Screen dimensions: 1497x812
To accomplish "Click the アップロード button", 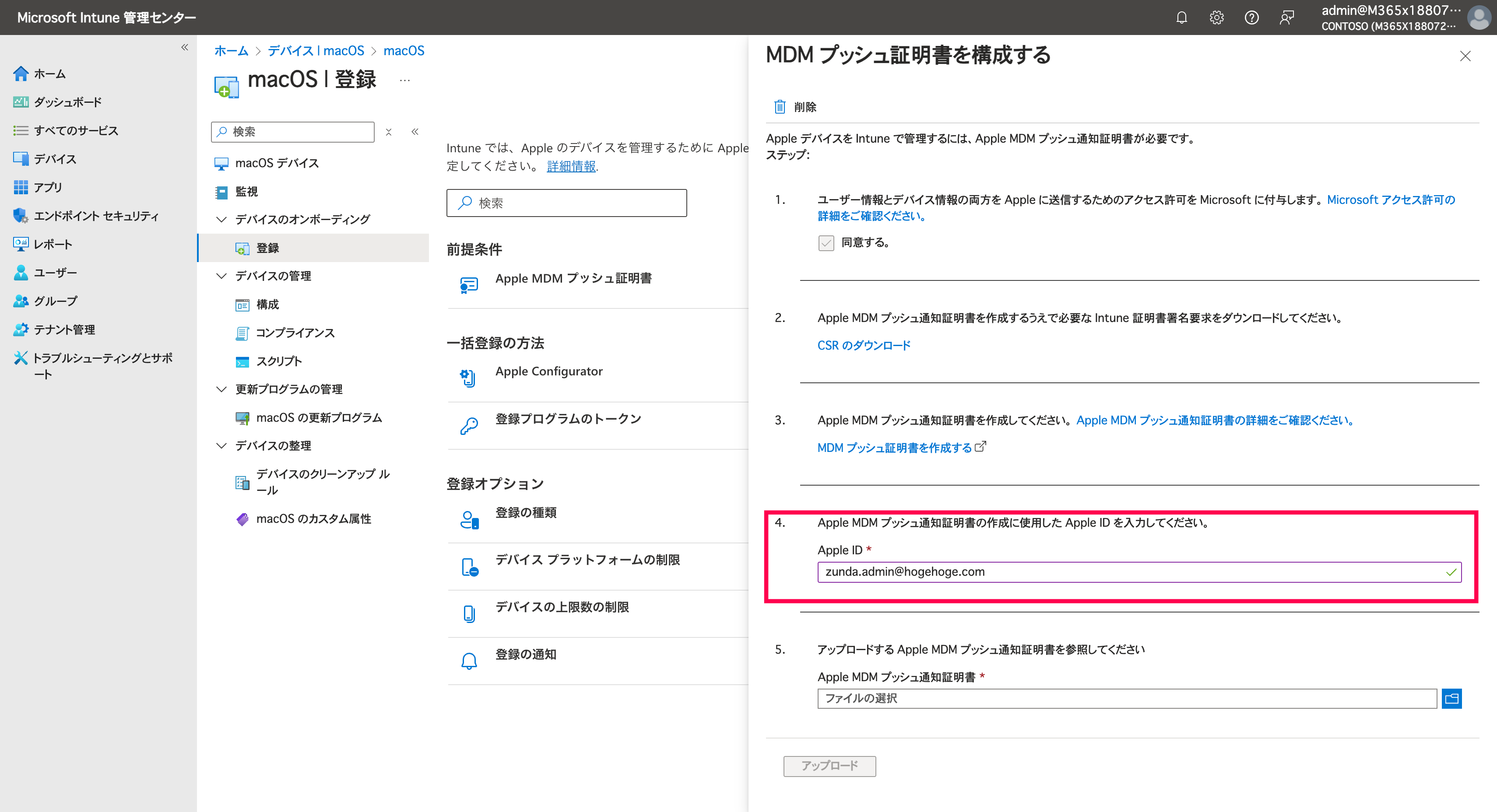I will [829, 766].
